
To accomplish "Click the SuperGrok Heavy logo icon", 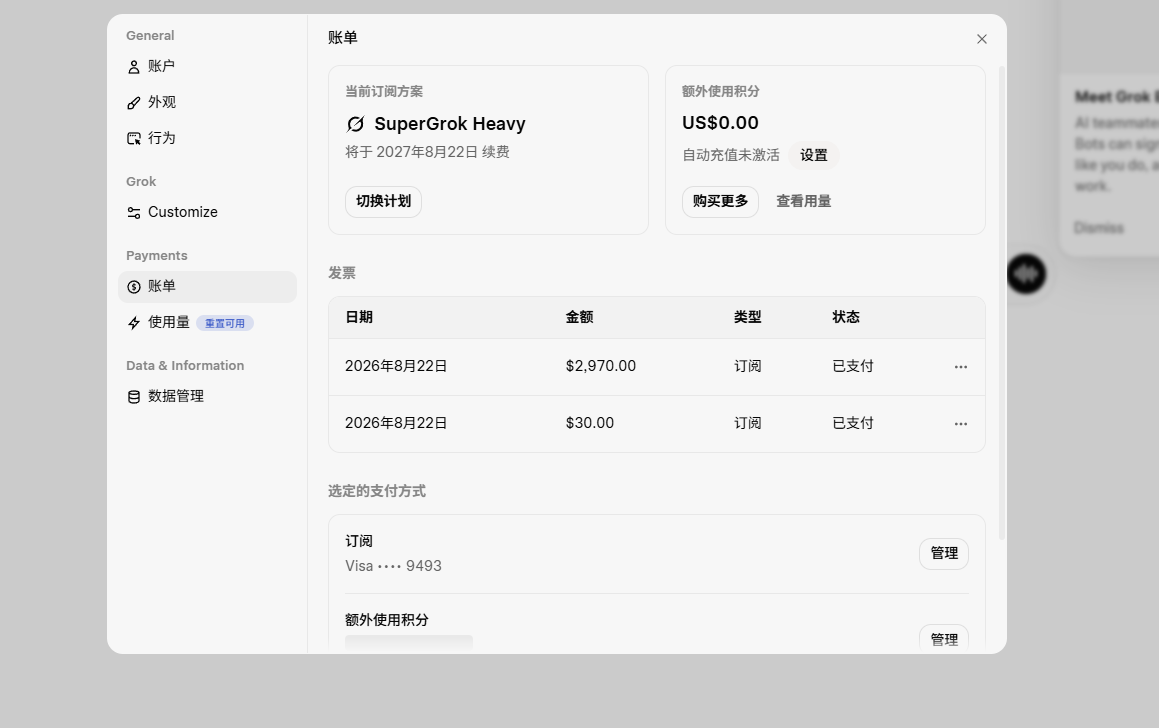I will pos(356,124).
